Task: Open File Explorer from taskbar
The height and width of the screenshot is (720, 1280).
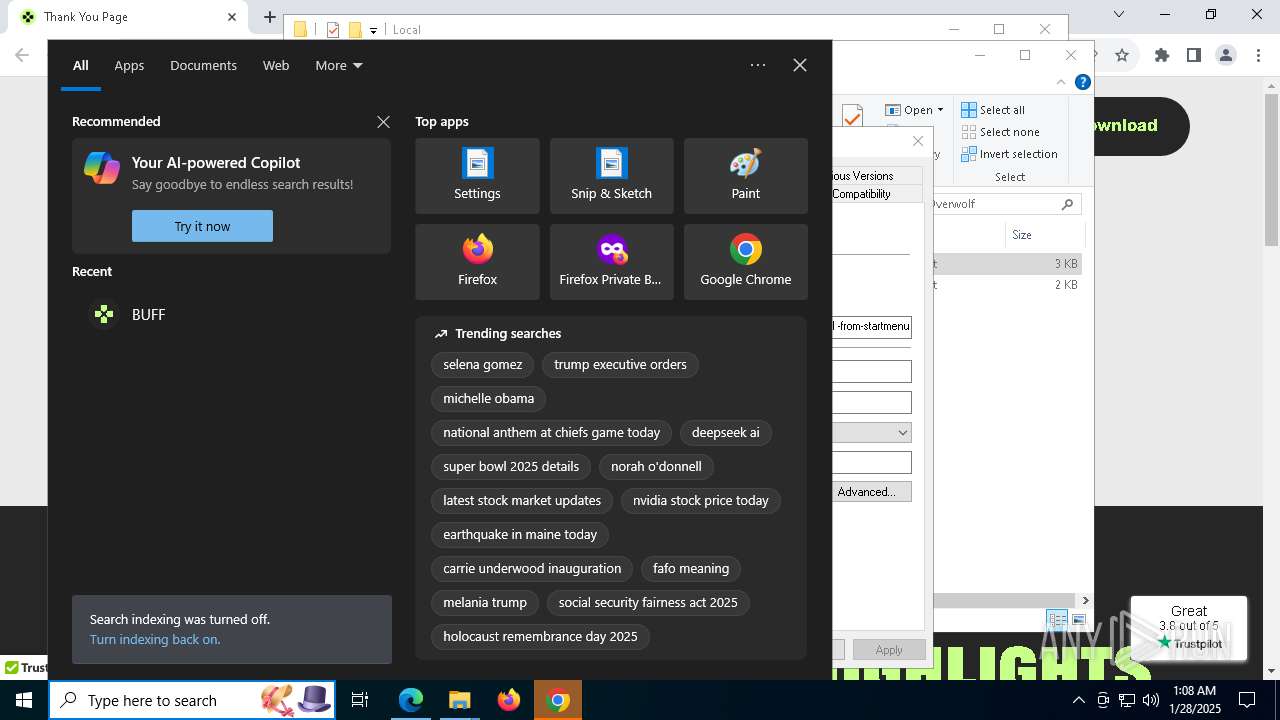Action: [x=460, y=700]
